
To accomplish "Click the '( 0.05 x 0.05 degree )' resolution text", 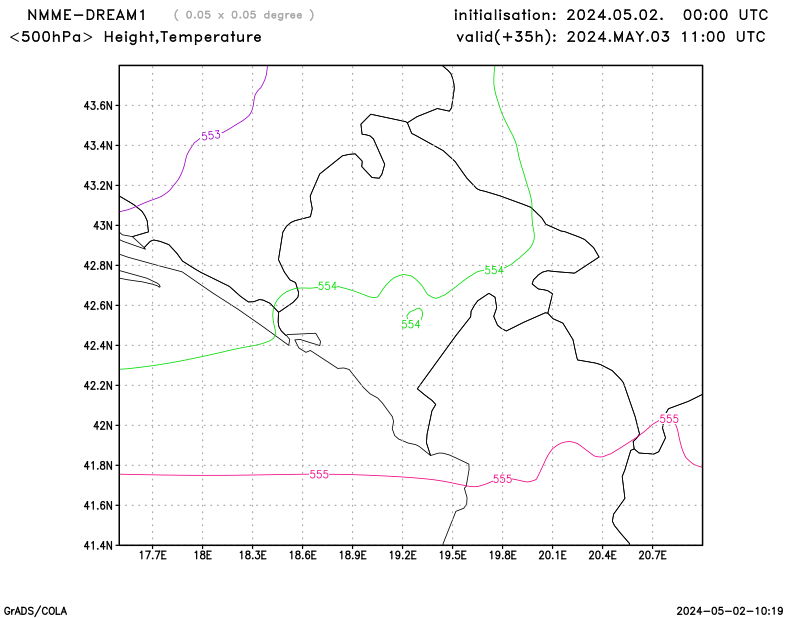I will 244,15.
